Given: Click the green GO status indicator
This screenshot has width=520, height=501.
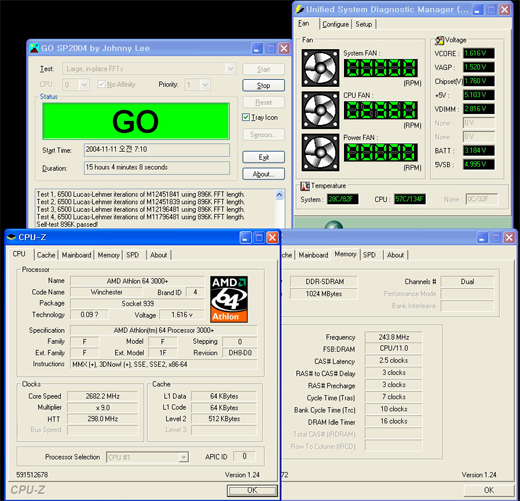Looking at the screenshot, I should [x=136, y=121].
